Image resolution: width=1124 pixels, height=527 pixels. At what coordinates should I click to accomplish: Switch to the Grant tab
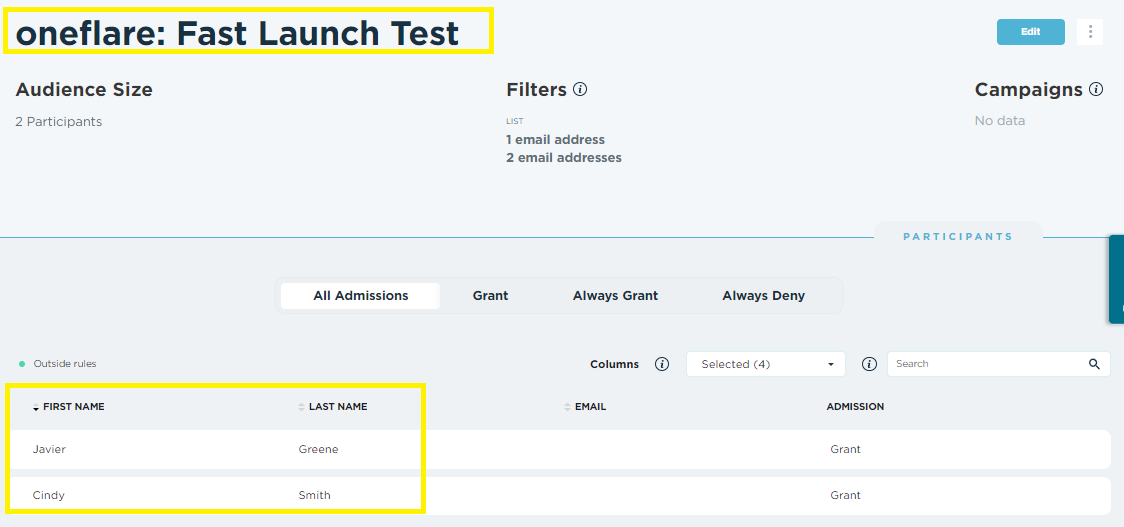click(x=490, y=295)
